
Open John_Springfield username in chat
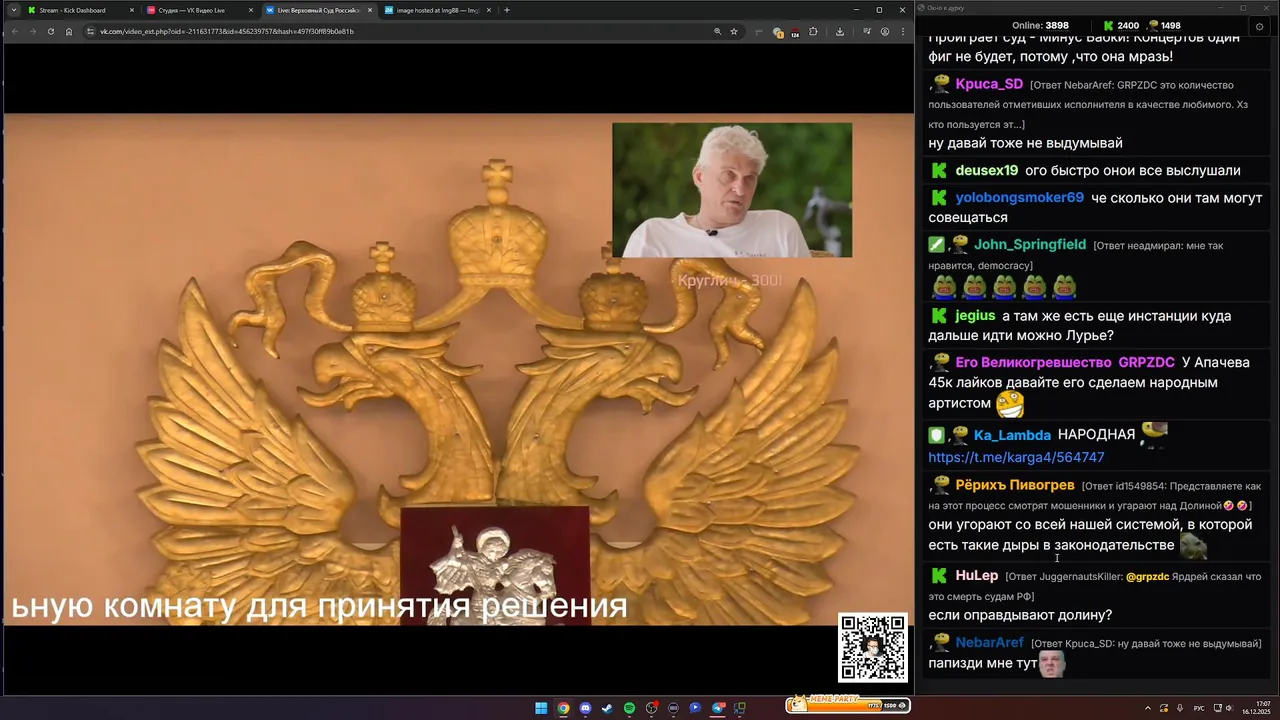click(x=1030, y=244)
